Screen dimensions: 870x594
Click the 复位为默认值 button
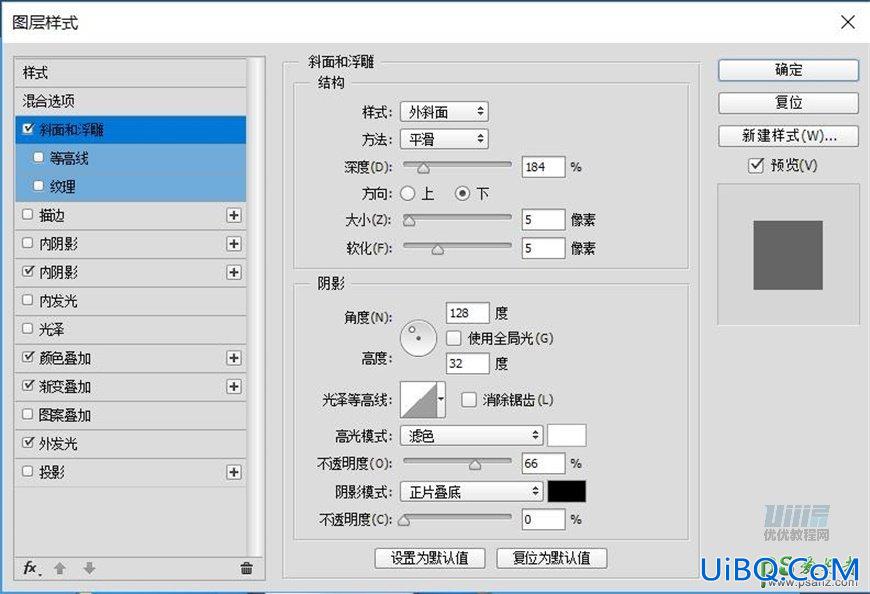pos(552,558)
